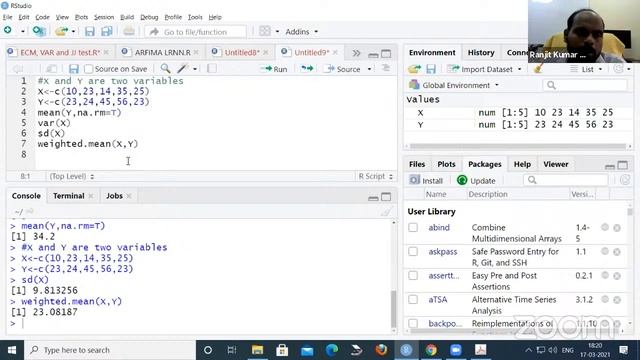The image size is (640, 360).
Task: Click the New File plus icon
Action: [x=8, y=31]
